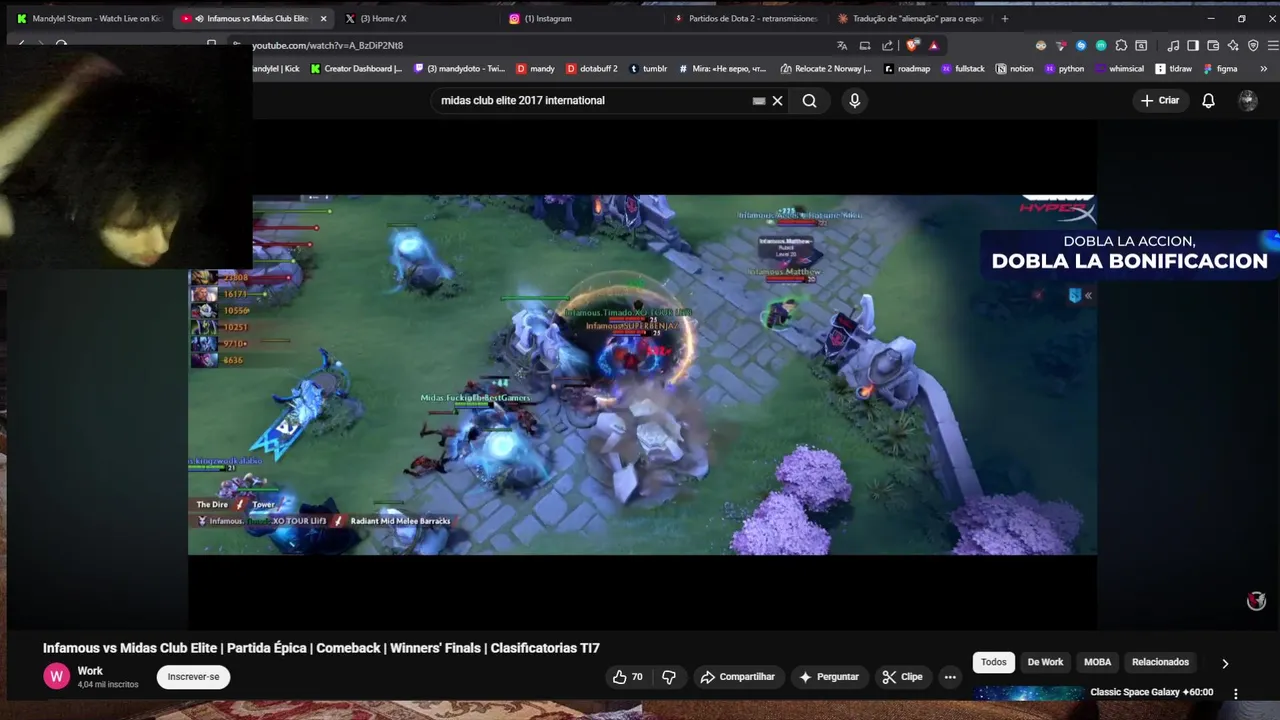Open the roadmap bookmark
Screen dimensions: 1280x720
(x=907, y=69)
